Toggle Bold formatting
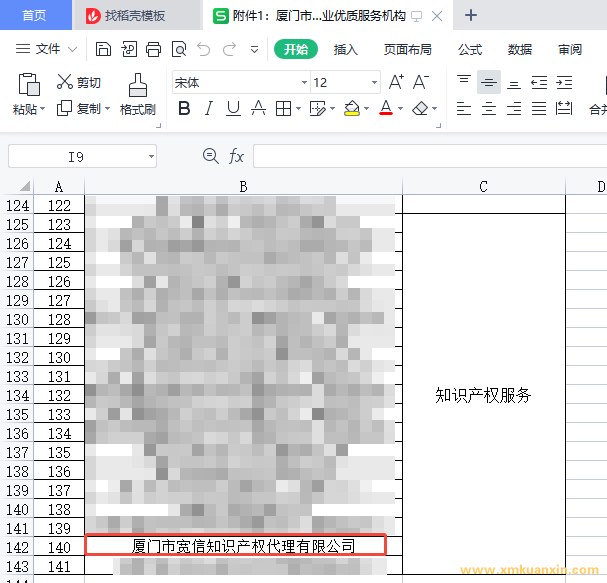Screen dimensions: 607x583 pyautogui.click(x=184, y=109)
